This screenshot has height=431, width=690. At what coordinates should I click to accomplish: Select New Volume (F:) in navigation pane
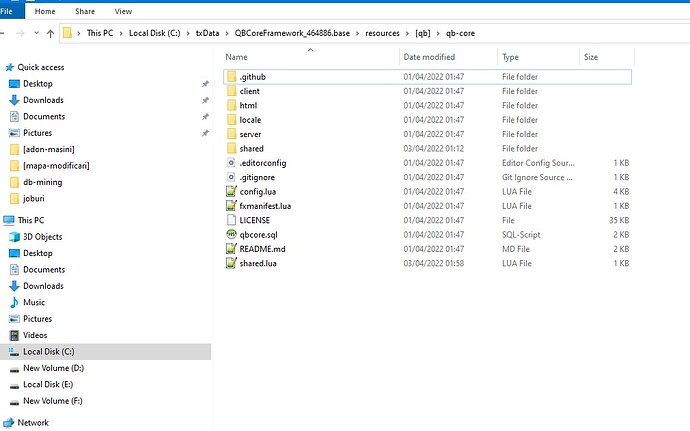pyautogui.click(x=53, y=401)
